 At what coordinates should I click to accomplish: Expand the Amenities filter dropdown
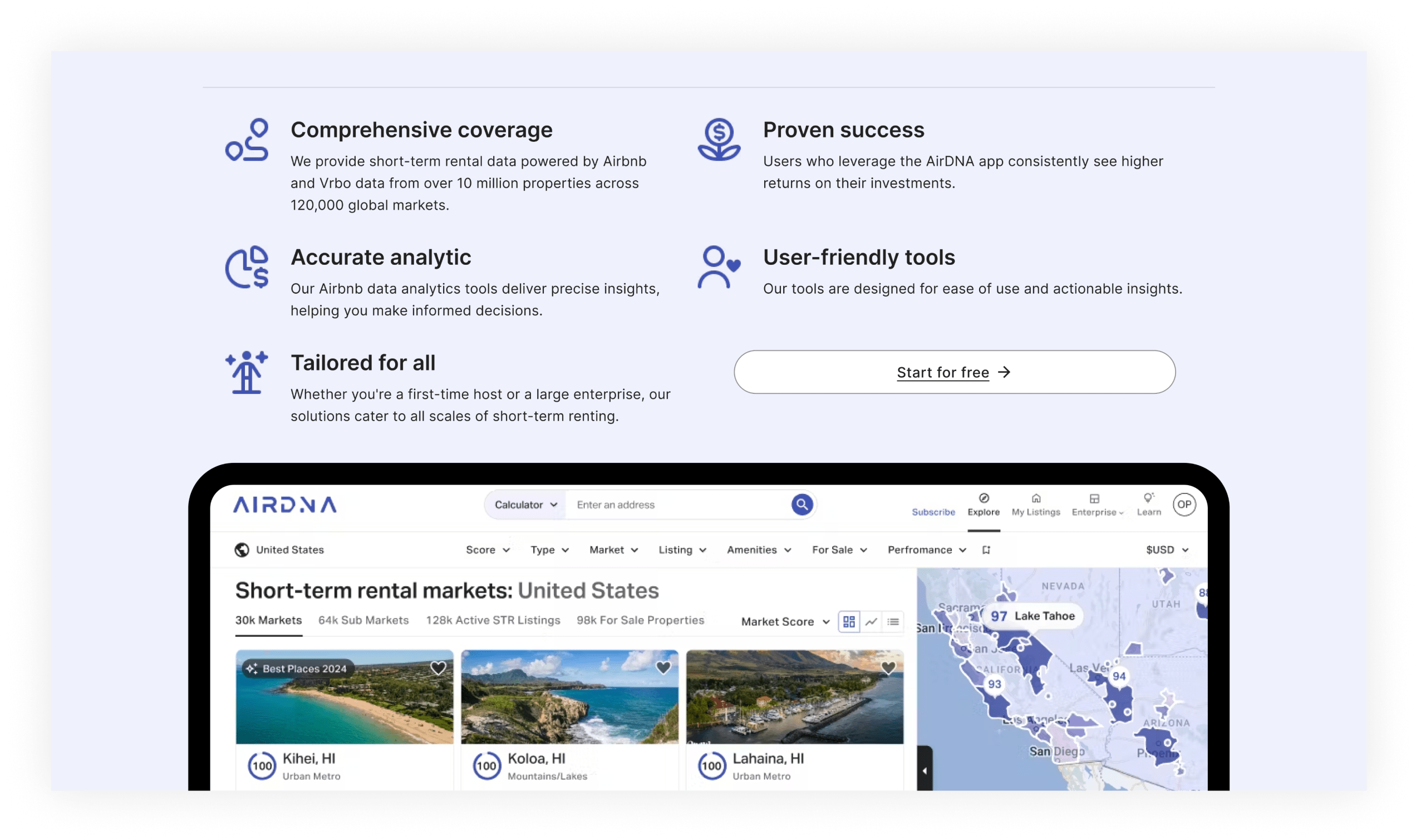[x=759, y=550]
